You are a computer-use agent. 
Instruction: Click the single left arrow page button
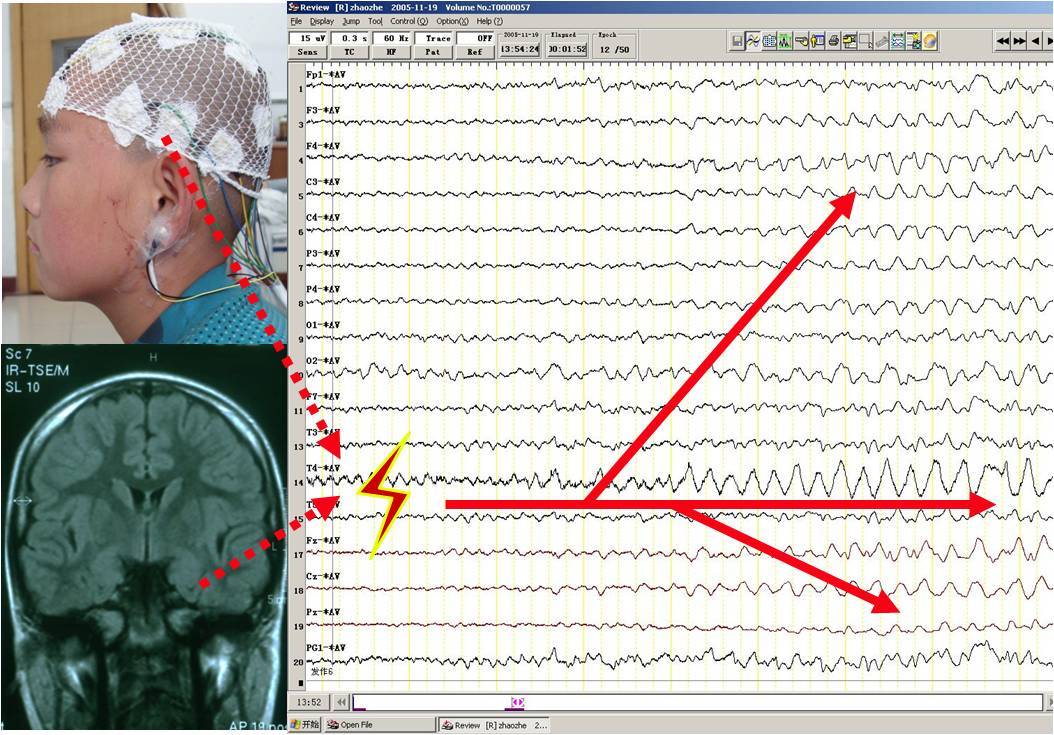pyautogui.click(x=1035, y=41)
